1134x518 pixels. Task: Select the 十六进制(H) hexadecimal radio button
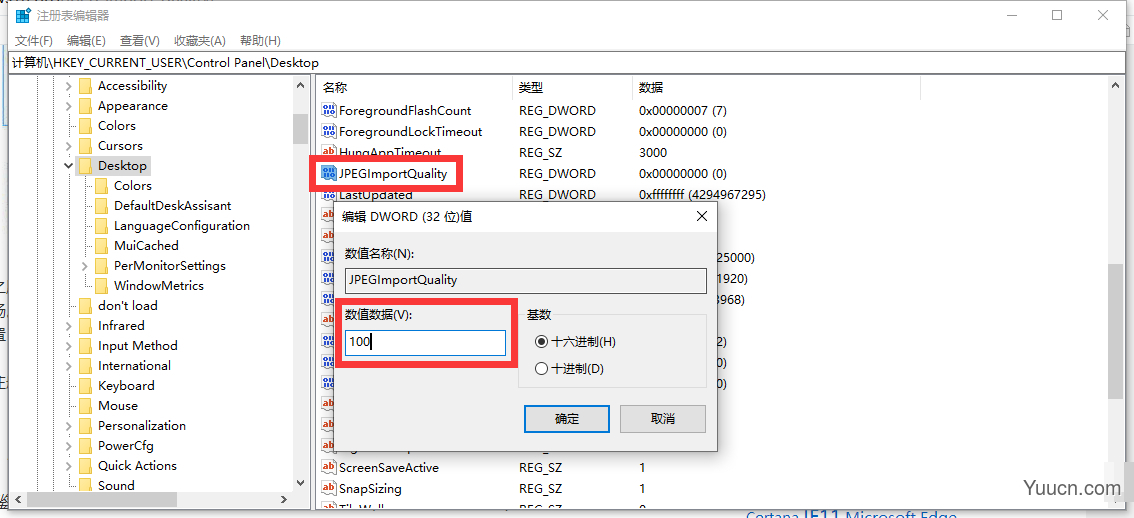[541, 341]
